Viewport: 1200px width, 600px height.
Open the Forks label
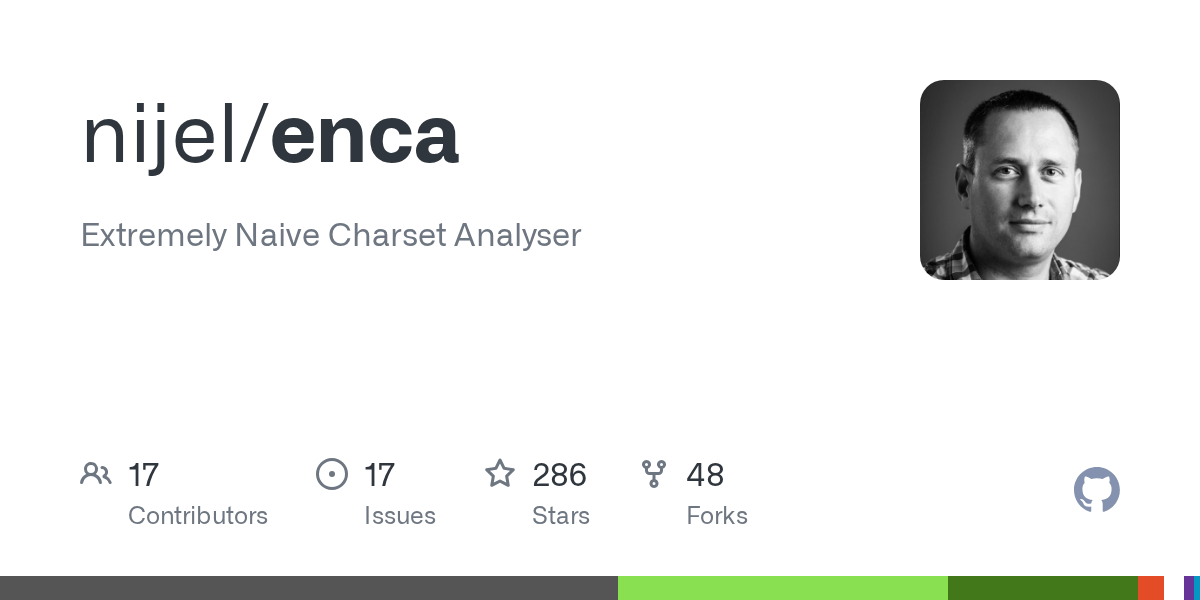coord(717,516)
